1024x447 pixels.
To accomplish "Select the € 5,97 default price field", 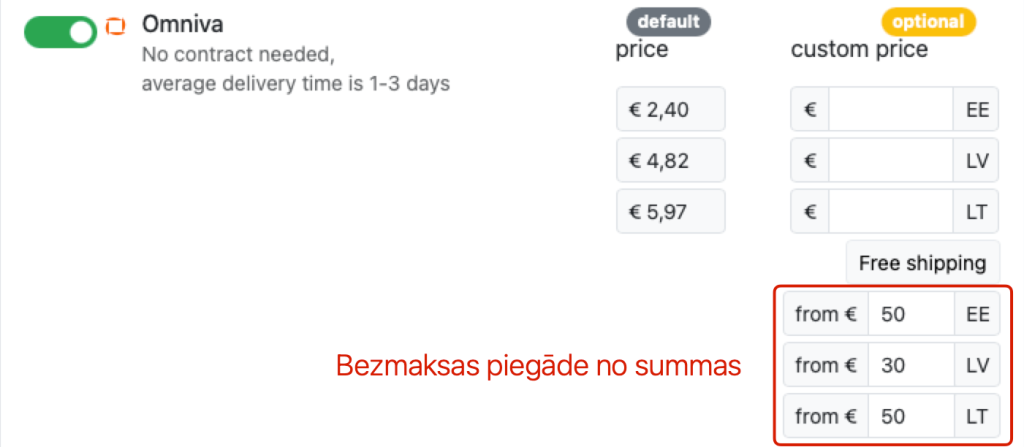I will (x=671, y=211).
